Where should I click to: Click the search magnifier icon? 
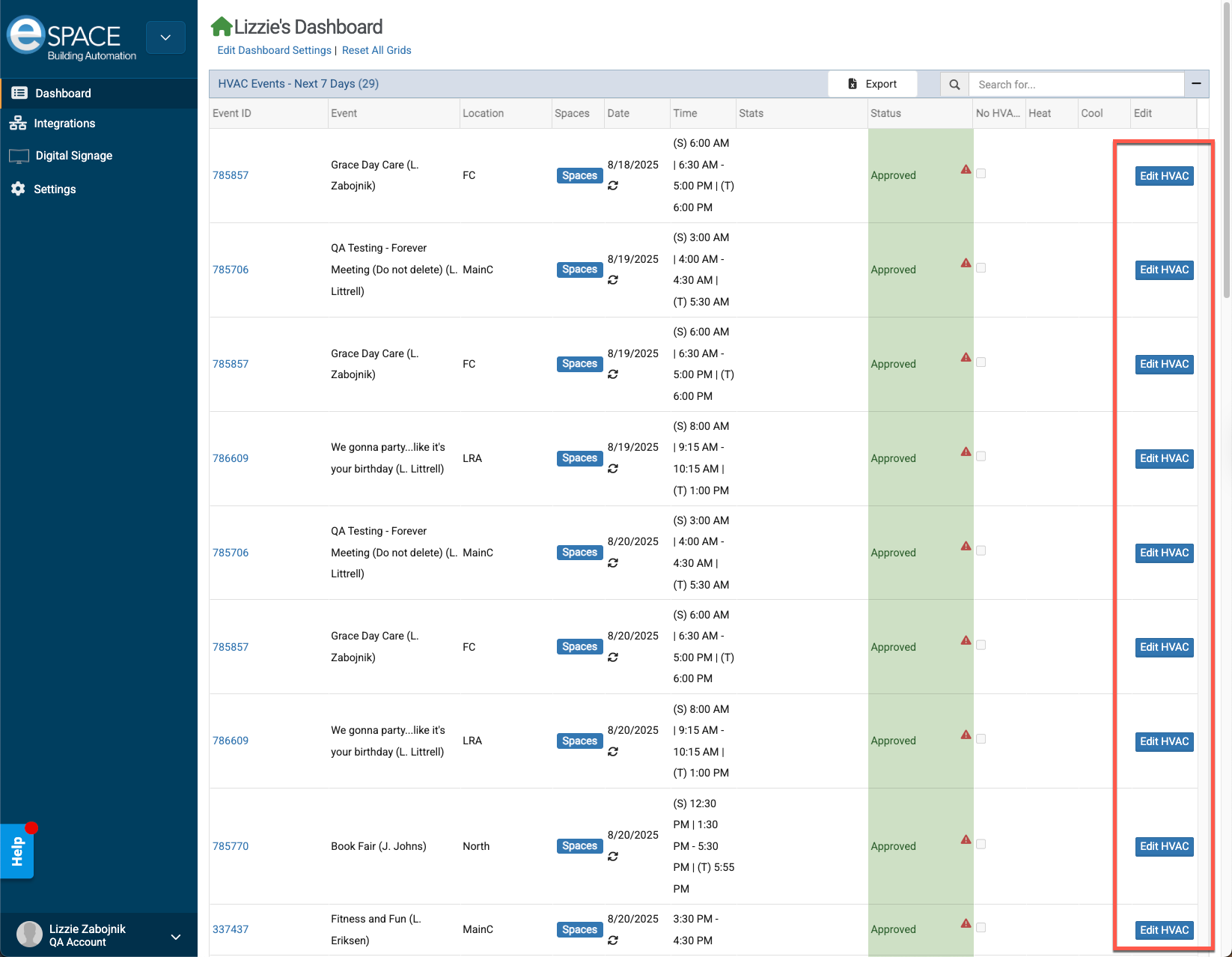pos(954,84)
